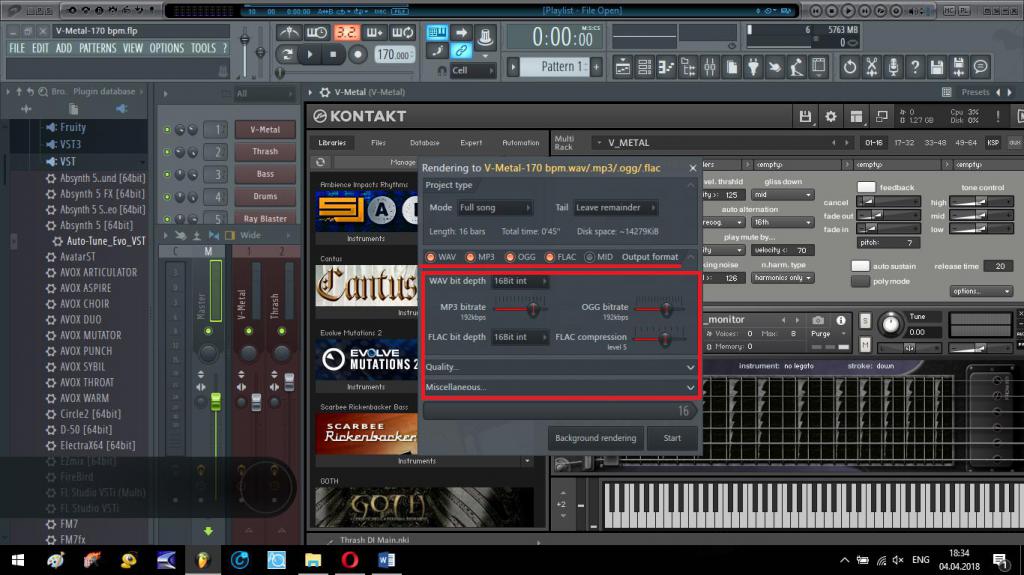Click Kontakt refresh libraries icon
This screenshot has height=575, width=1024.
pos(321,162)
